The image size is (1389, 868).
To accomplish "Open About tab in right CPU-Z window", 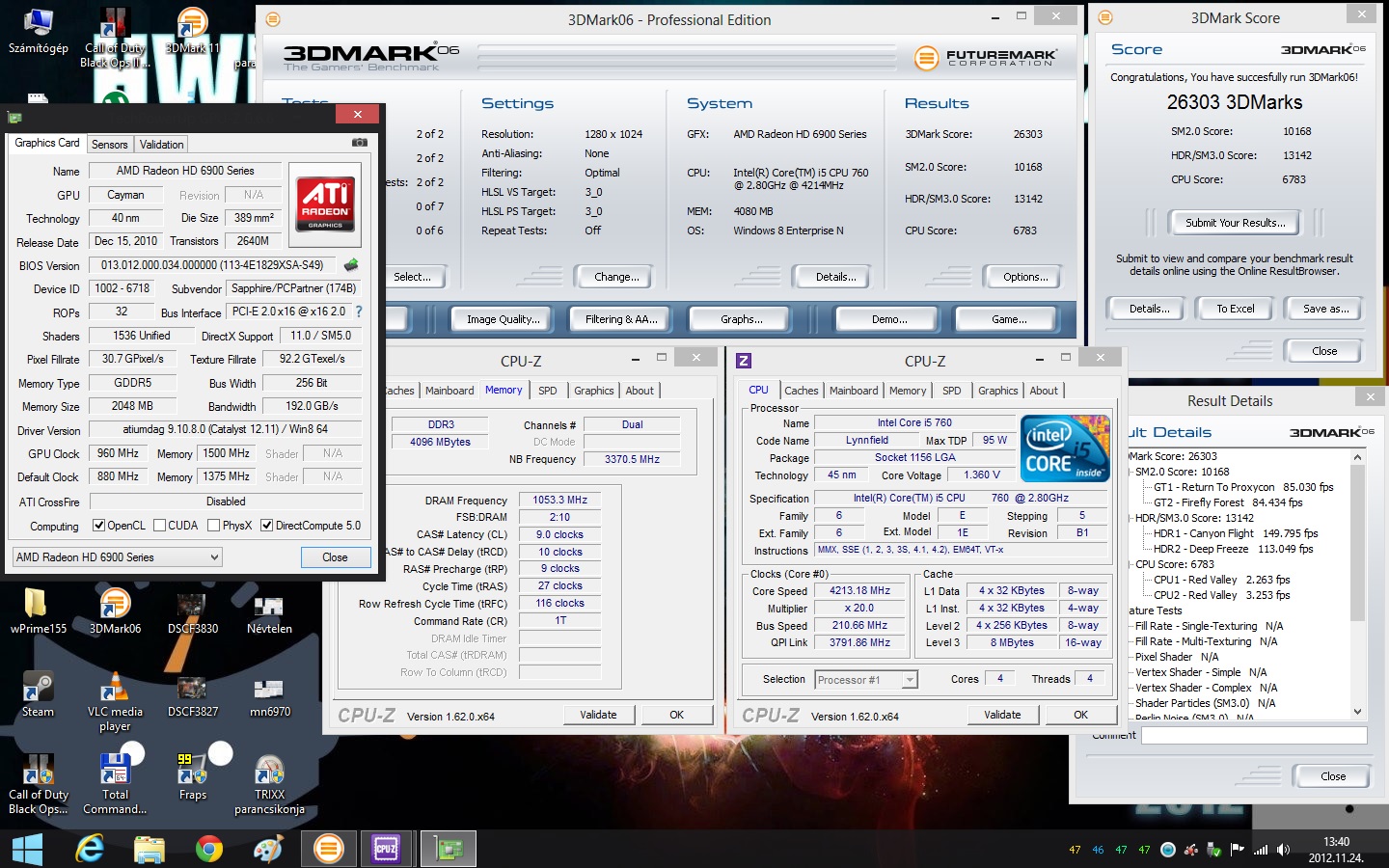I will coord(1044,391).
